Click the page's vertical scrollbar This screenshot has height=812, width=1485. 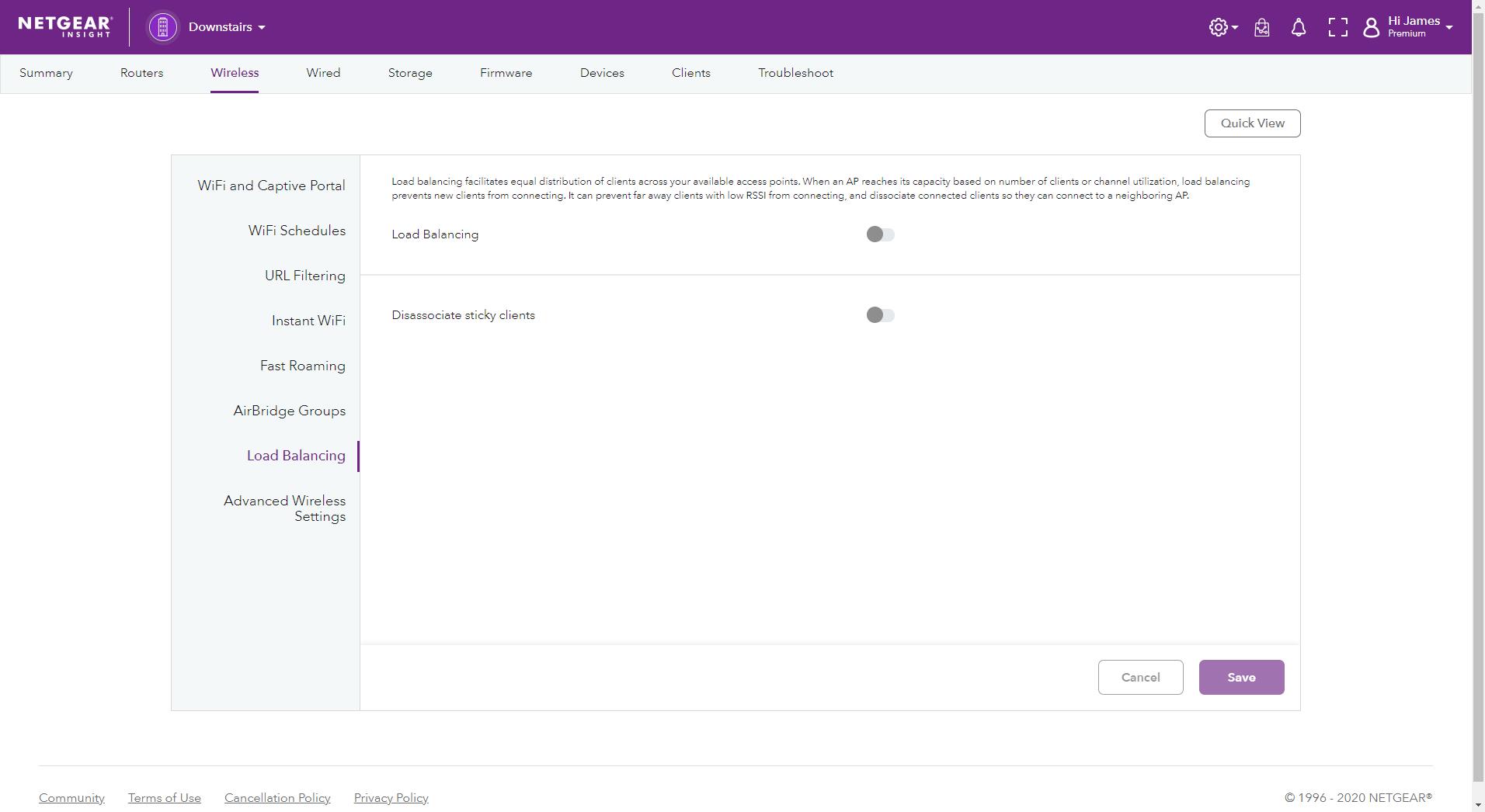pyautogui.click(x=1478, y=388)
